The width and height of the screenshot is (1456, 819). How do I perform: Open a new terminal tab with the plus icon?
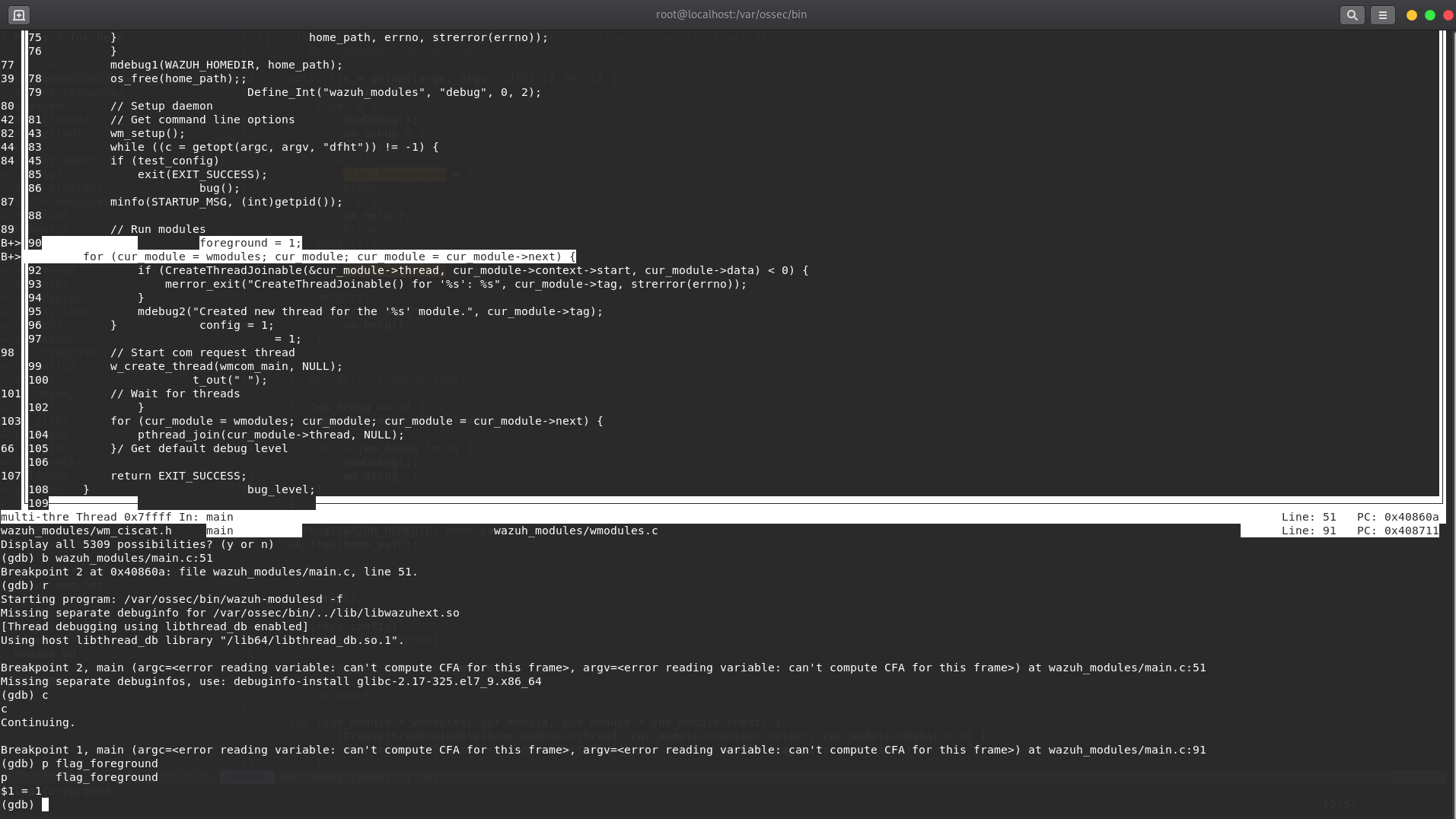pos(17,14)
